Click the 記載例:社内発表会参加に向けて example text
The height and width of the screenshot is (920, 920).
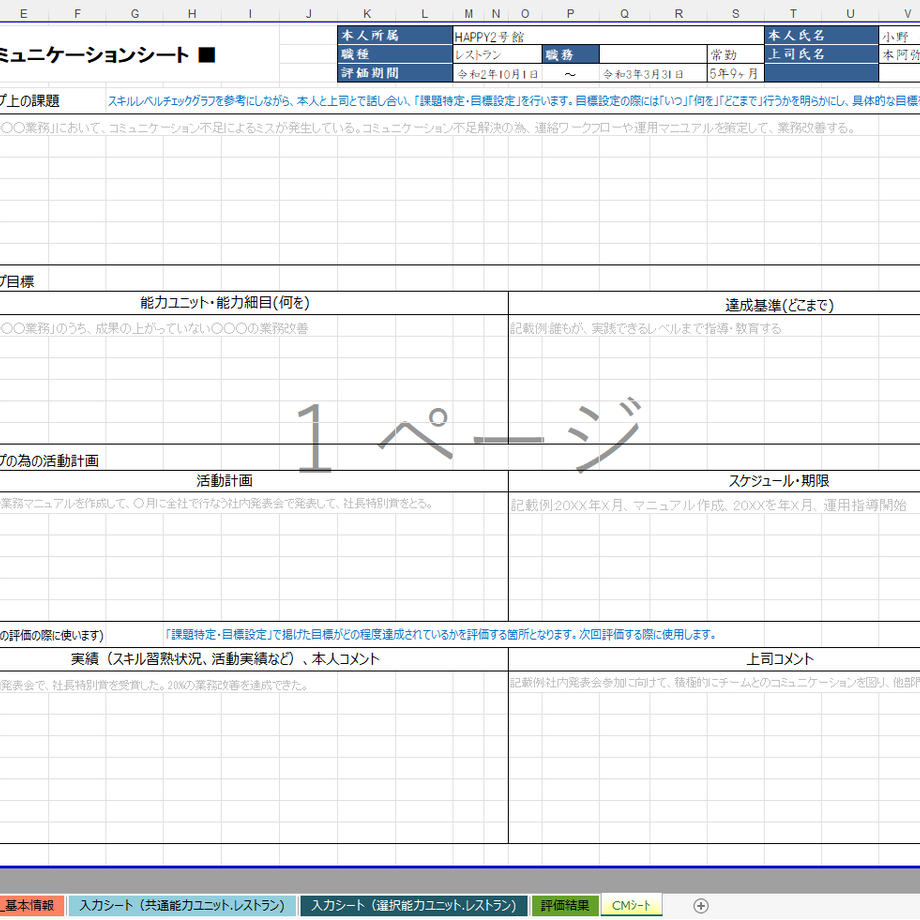[x=714, y=682]
